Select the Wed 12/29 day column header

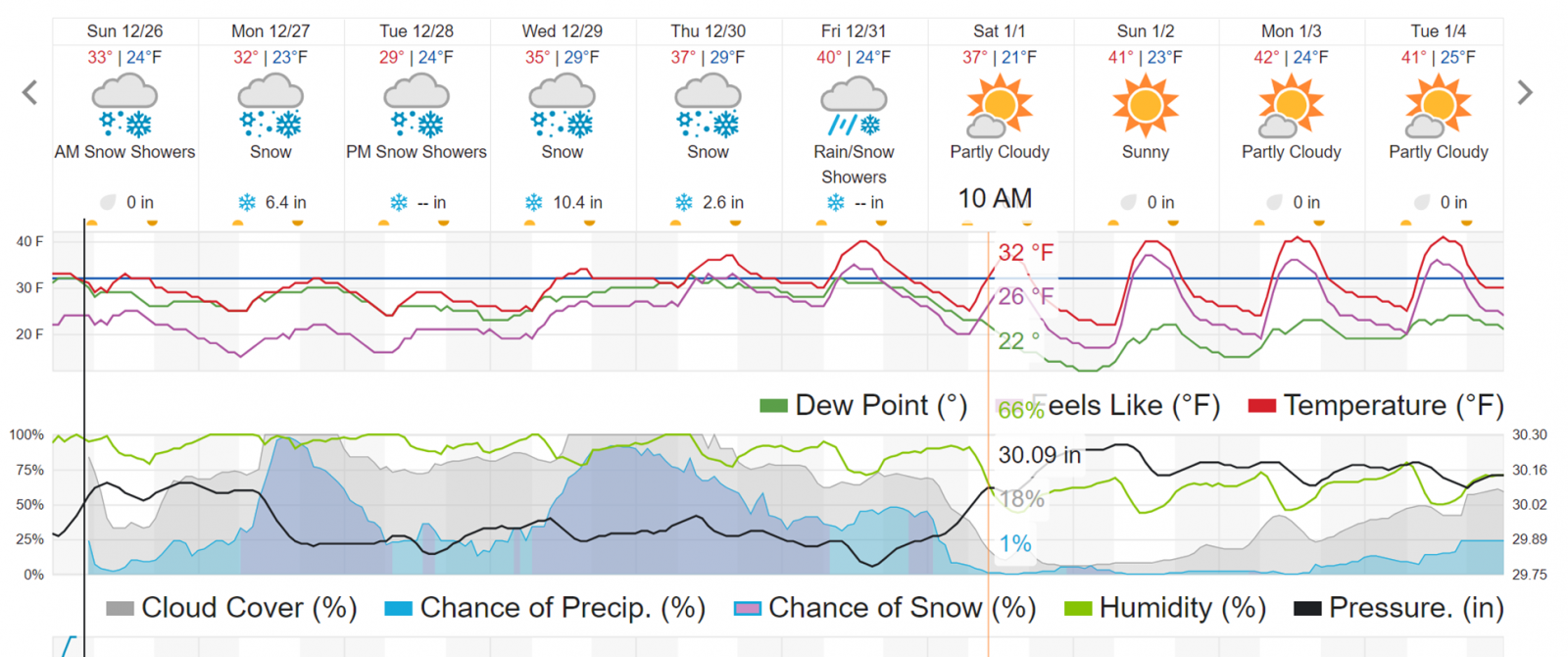562,31
